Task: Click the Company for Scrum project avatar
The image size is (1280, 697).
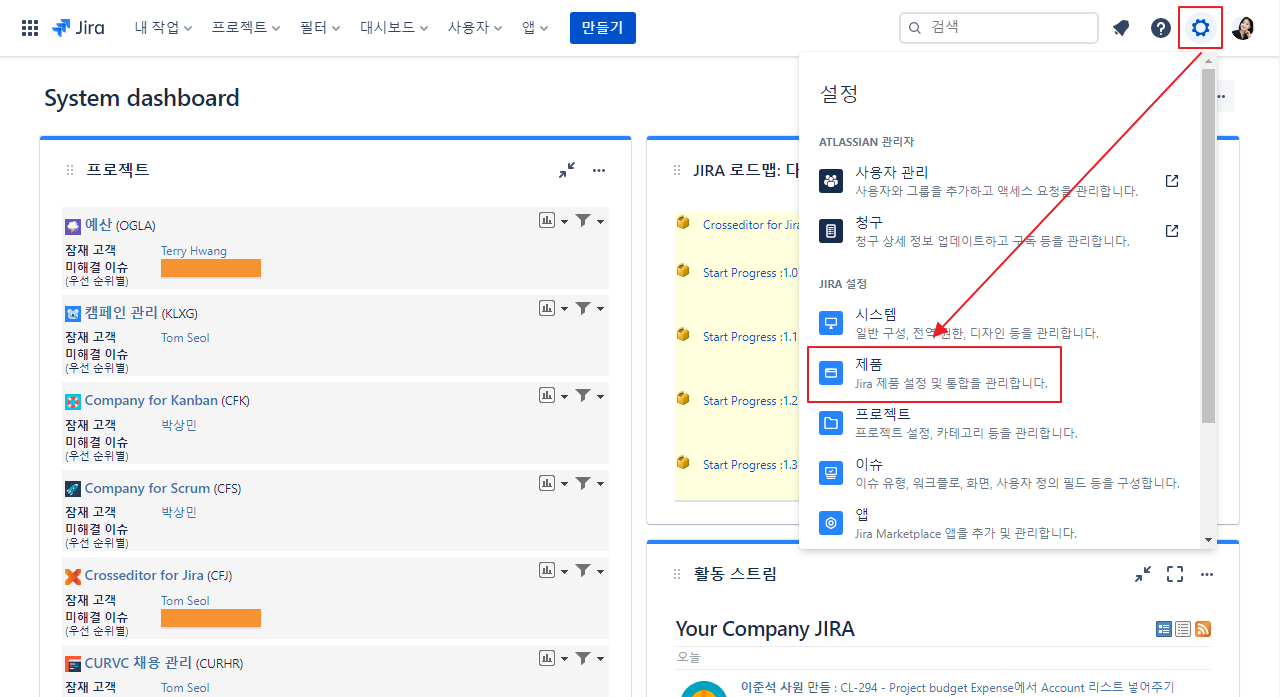Action: pos(73,489)
